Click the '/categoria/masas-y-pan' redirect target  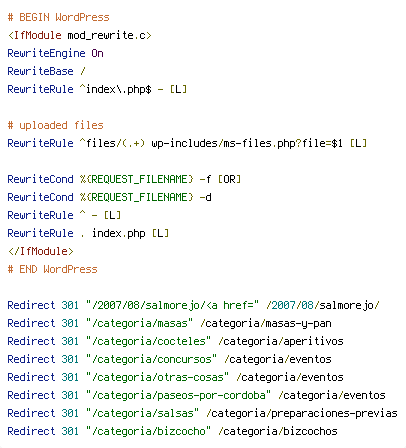[x=266, y=323]
